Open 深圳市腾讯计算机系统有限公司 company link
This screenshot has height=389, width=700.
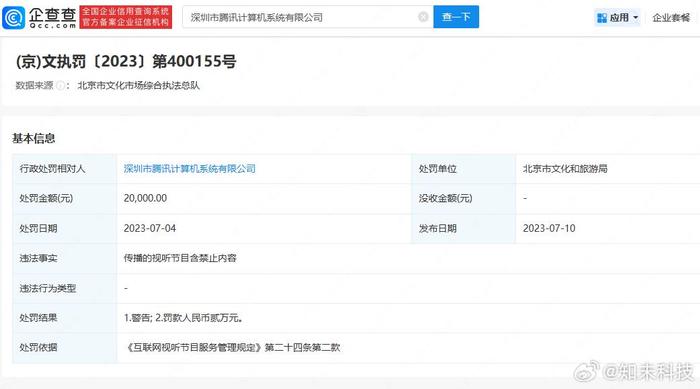point(190,168)
